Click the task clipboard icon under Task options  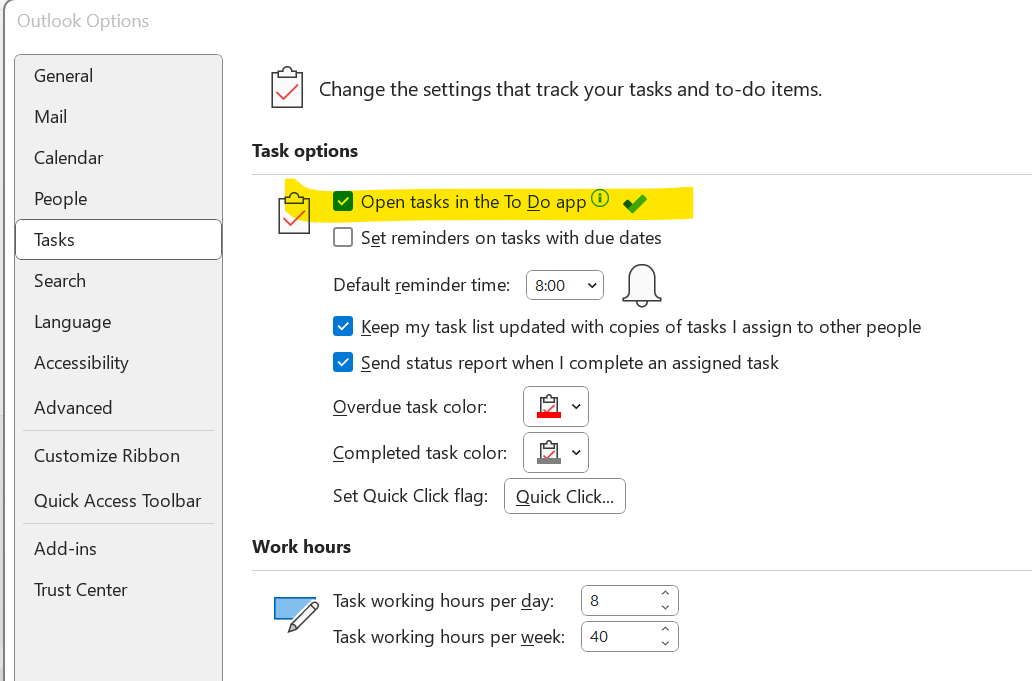coord(294,214)
